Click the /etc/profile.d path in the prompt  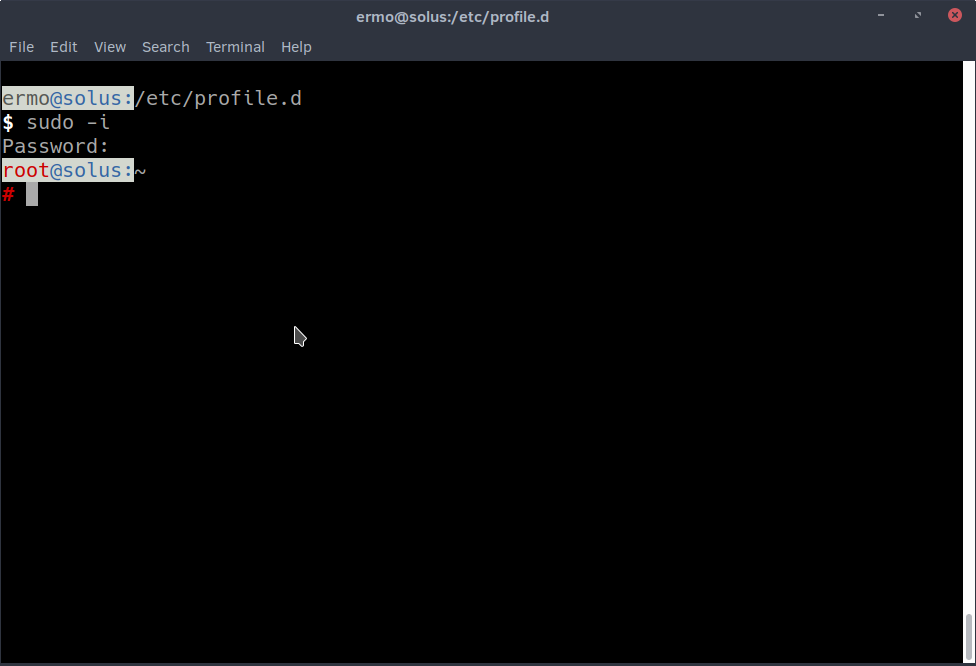click(x=218, y=98)
